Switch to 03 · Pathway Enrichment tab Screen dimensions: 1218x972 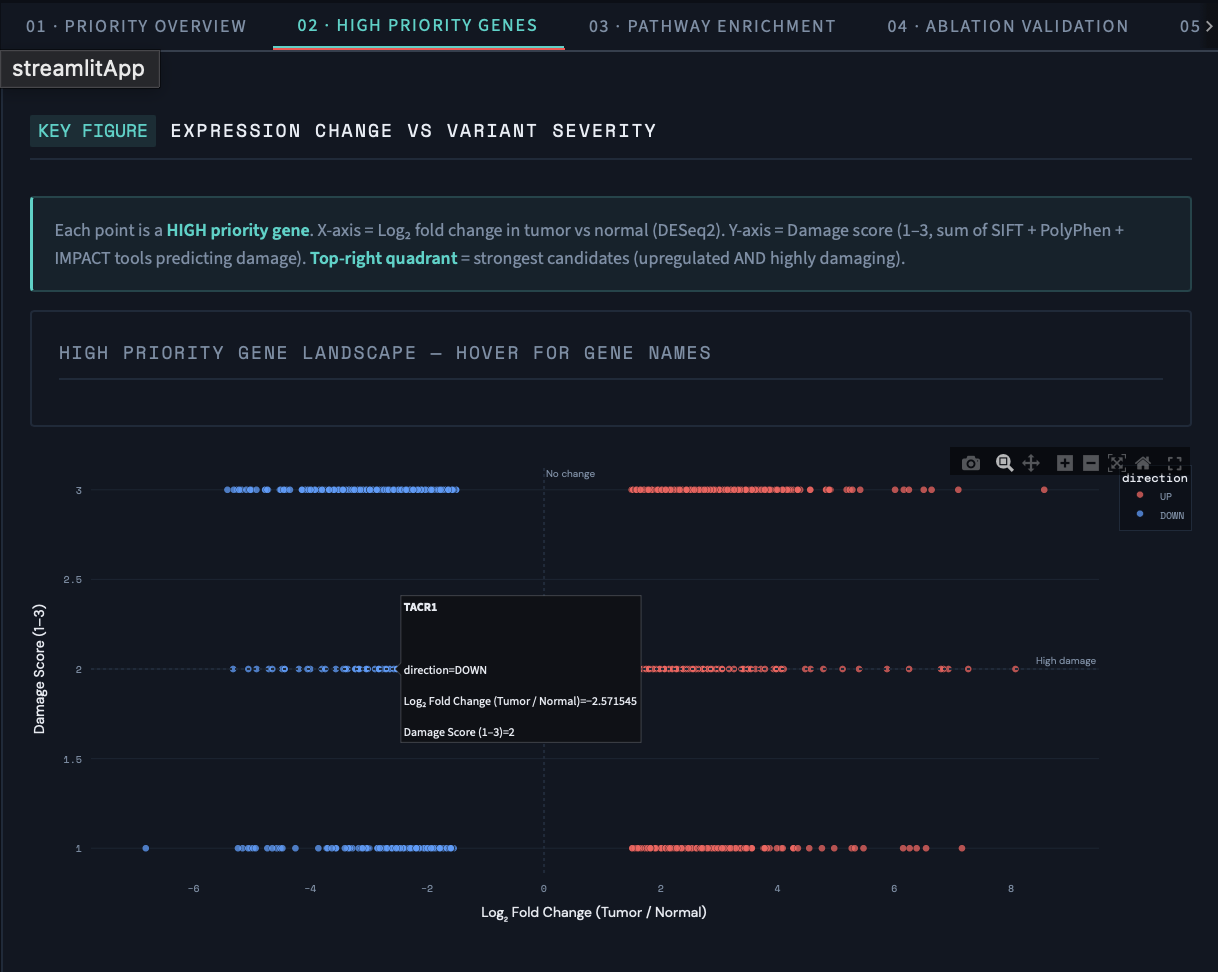tap(712, 26)
